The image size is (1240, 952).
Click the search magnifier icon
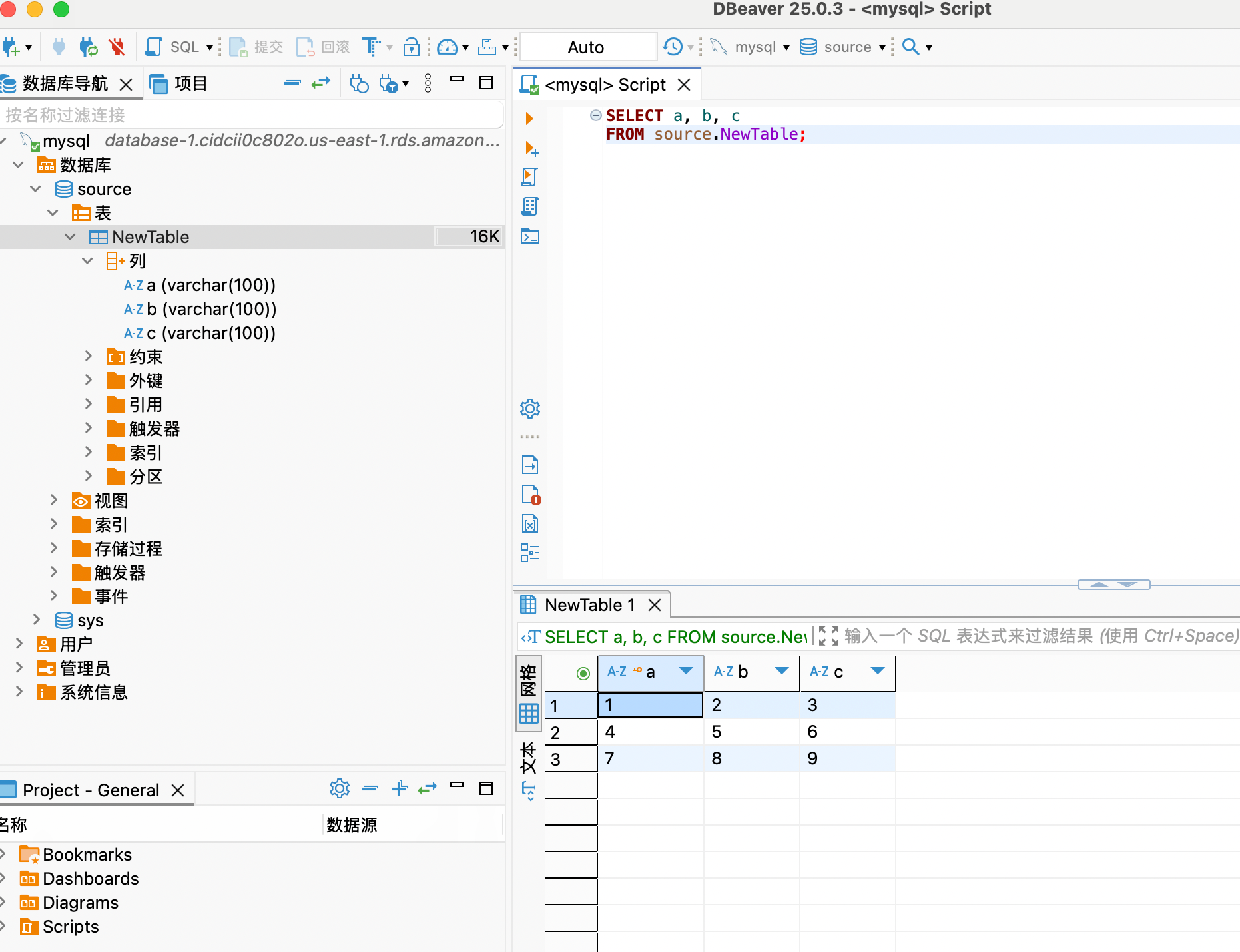910,47
